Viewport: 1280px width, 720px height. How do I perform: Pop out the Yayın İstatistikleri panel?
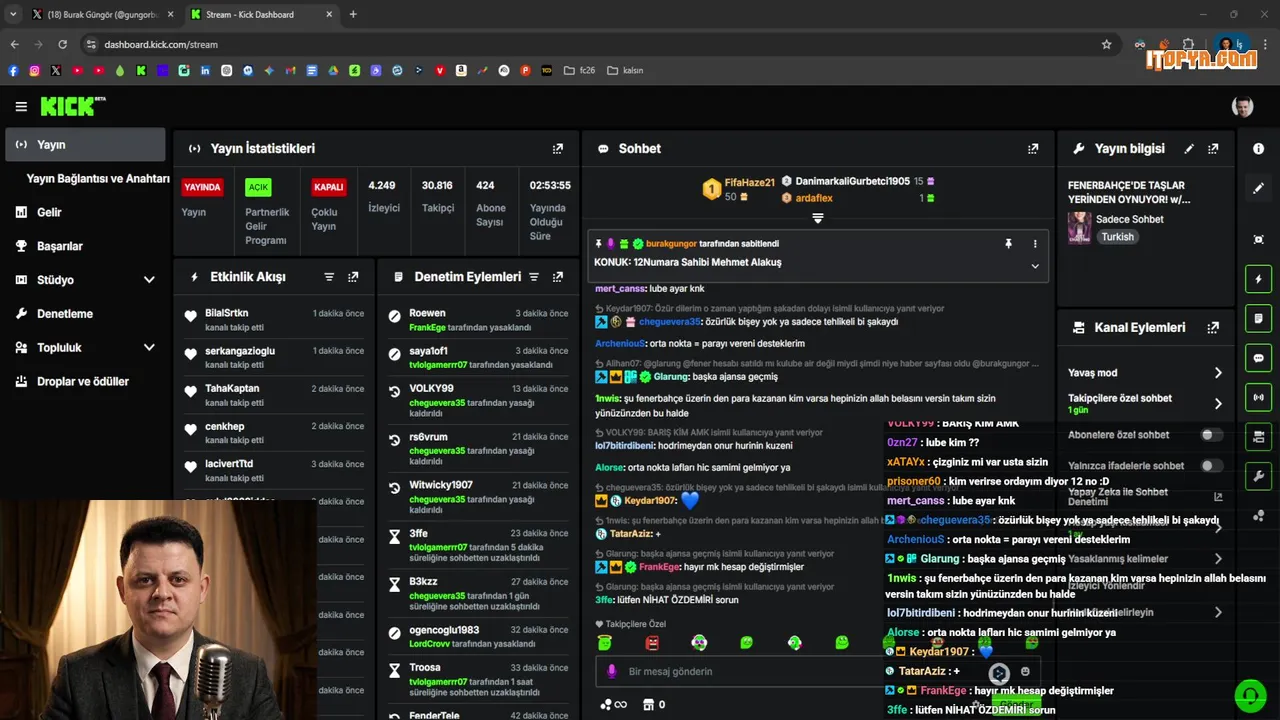click(x=558, y=149)
